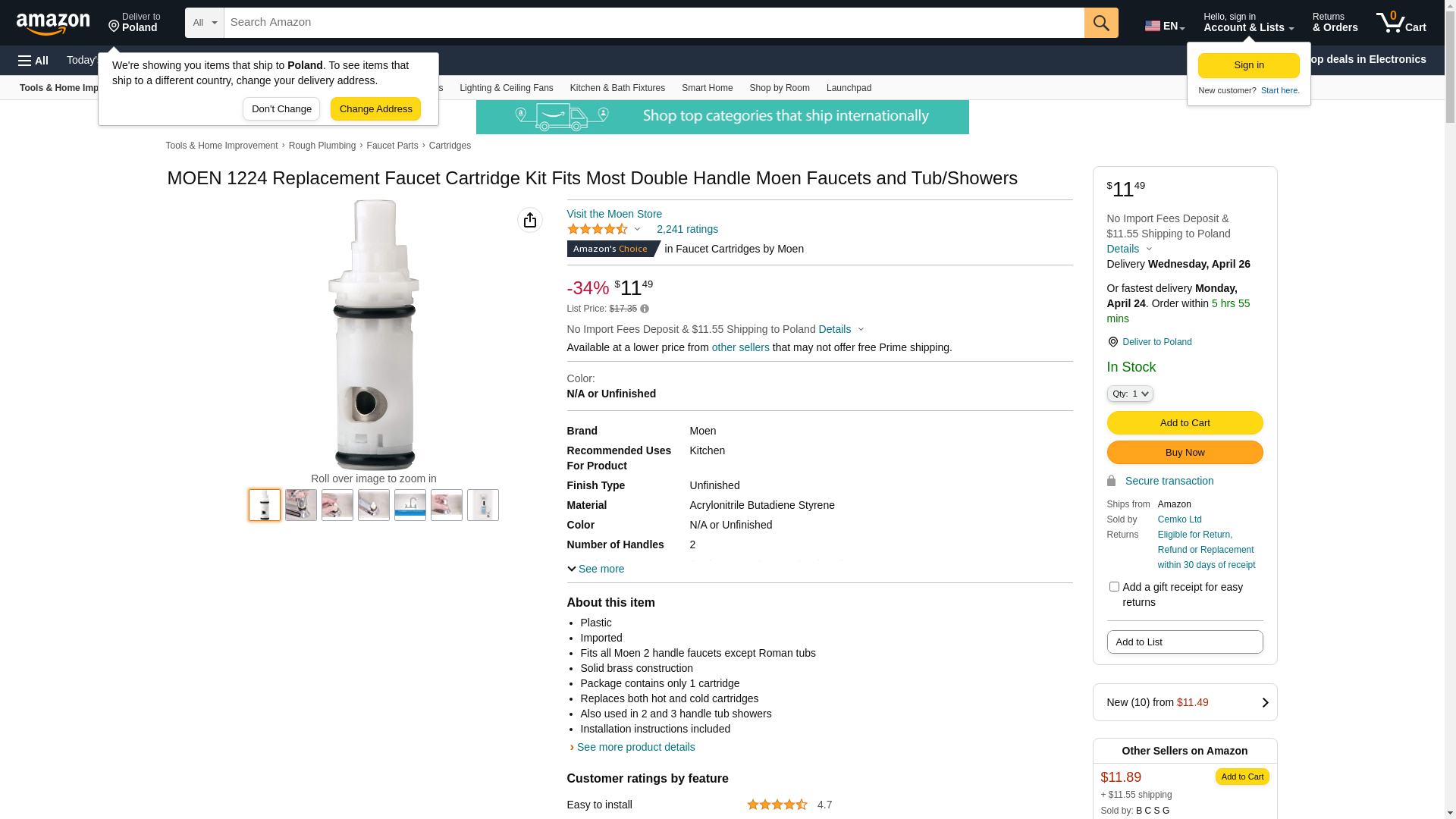Open the EN language selector
1456x819 pixels.
[1165, 26]
